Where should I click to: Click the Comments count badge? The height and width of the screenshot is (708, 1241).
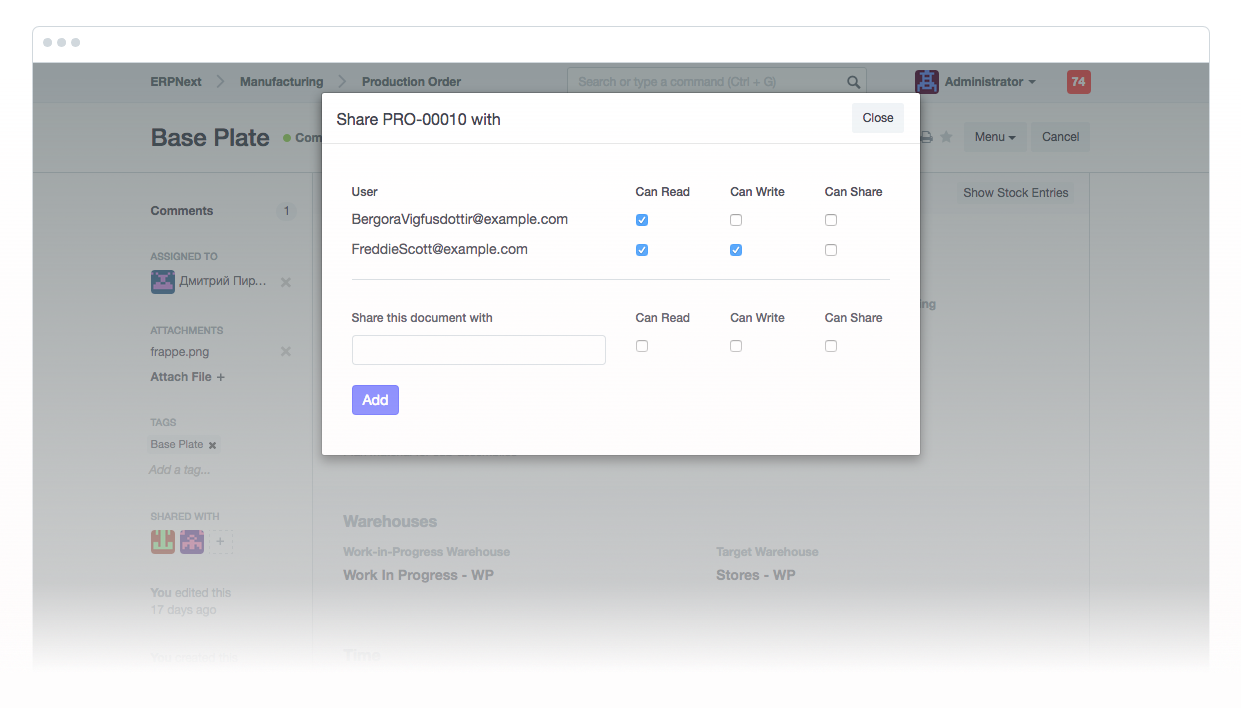point(286,211)
